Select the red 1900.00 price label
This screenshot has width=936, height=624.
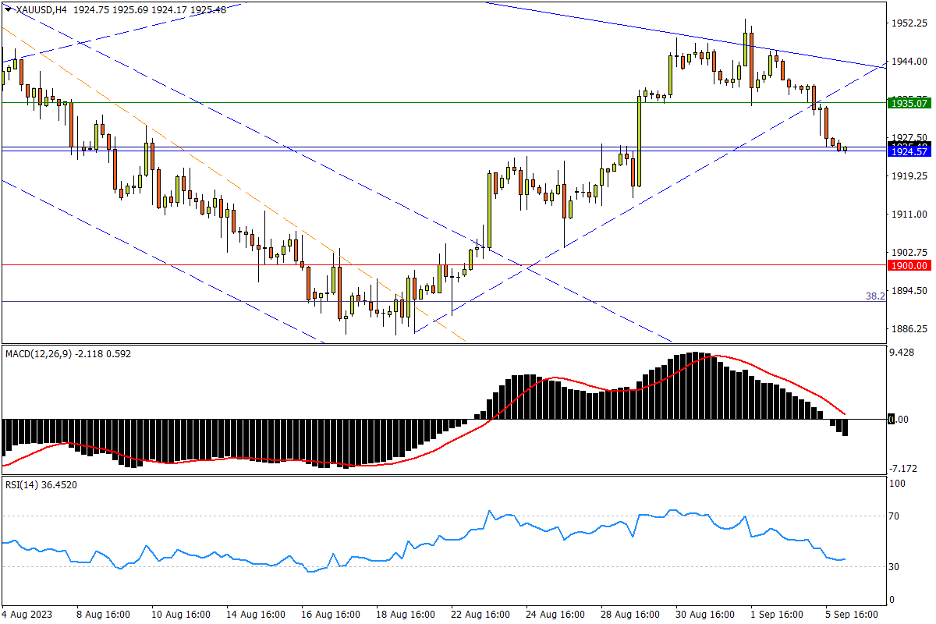pyautogui.click(x=909, y=265)
